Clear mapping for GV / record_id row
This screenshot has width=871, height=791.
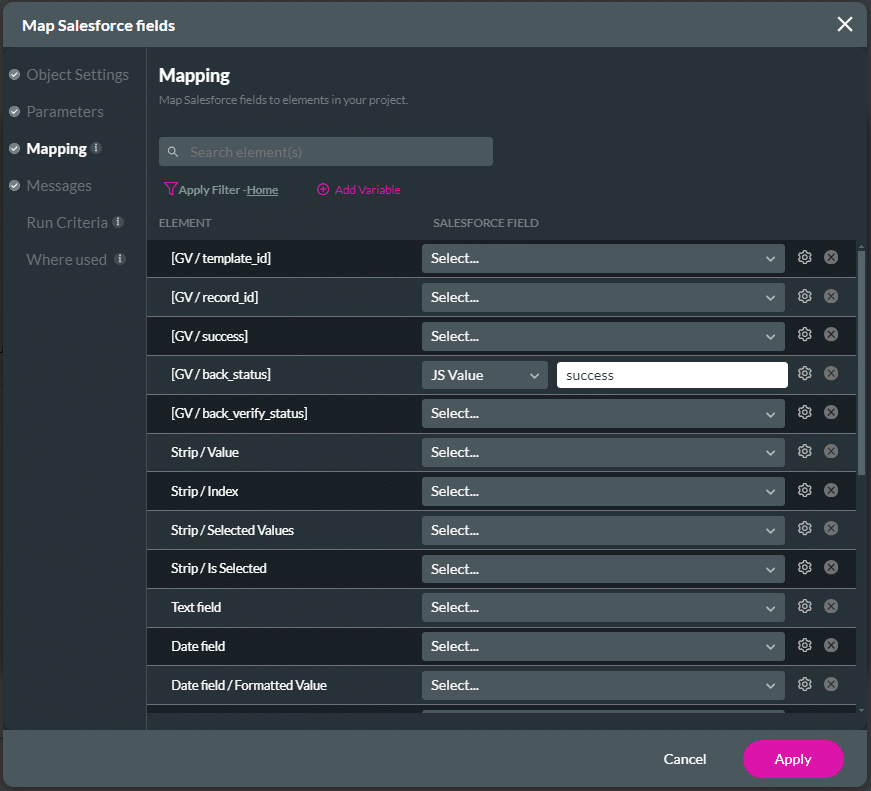pos(831,297)
